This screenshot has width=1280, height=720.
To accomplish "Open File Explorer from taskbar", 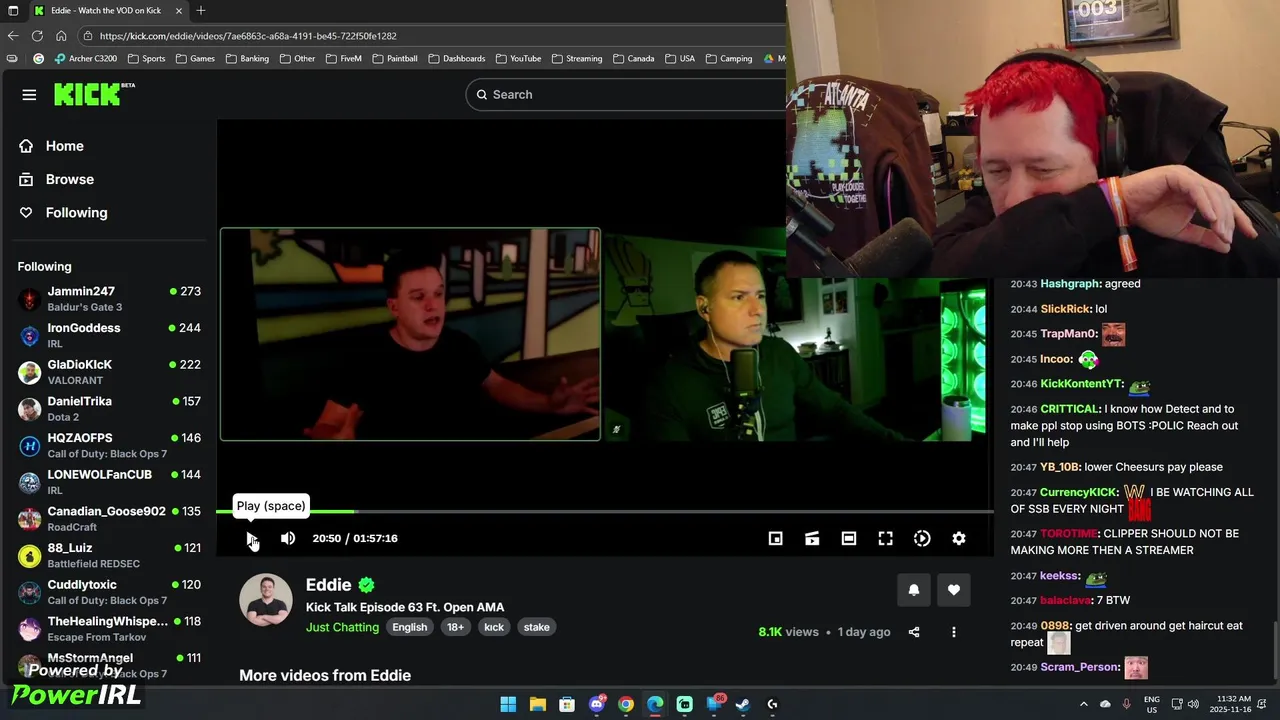I will tap(538, 704).
